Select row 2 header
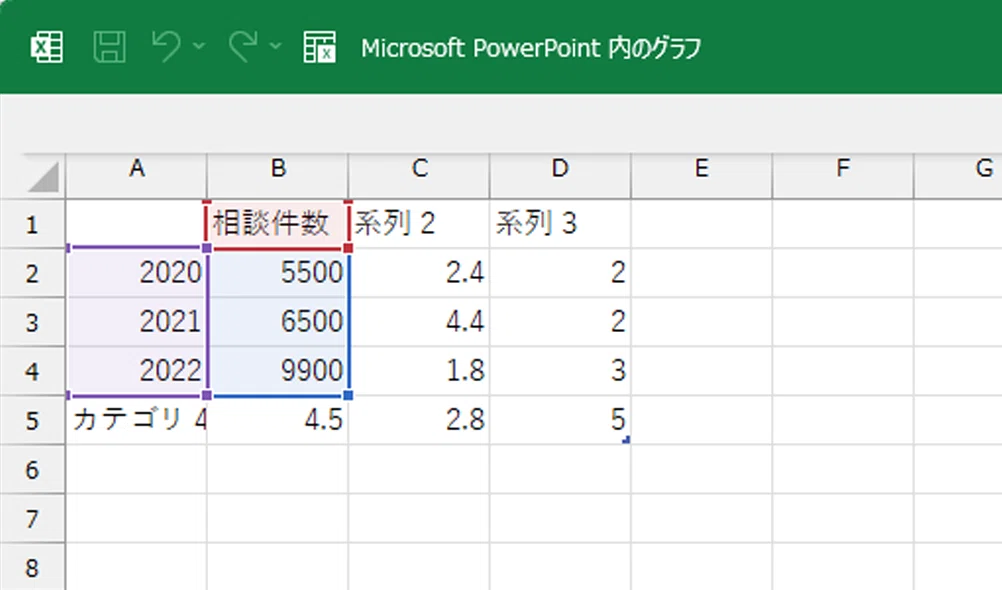The height and width of the screenshot is (590, 1002). click(x=32, y=274)
